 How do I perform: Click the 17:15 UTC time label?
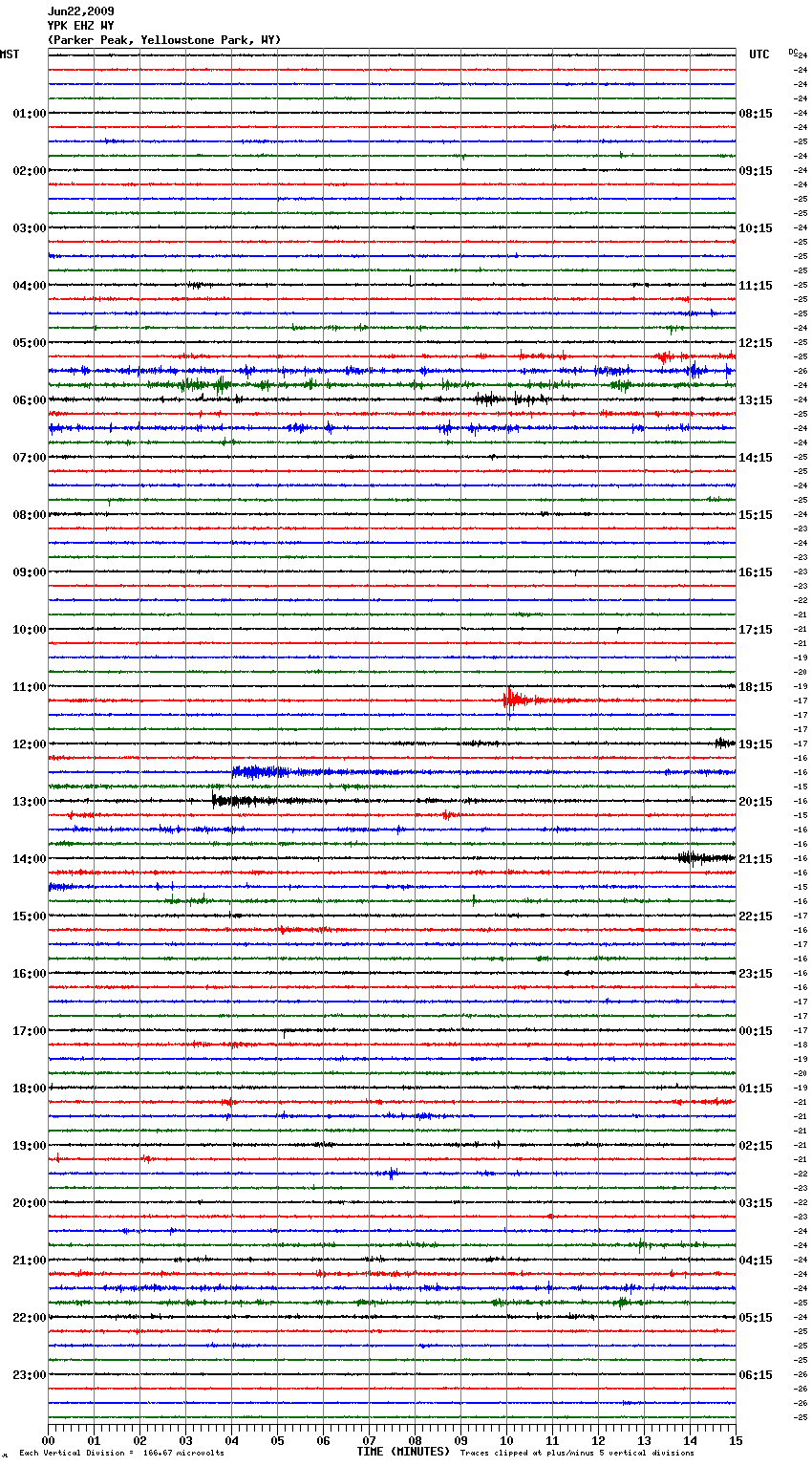tap(756, 630)
